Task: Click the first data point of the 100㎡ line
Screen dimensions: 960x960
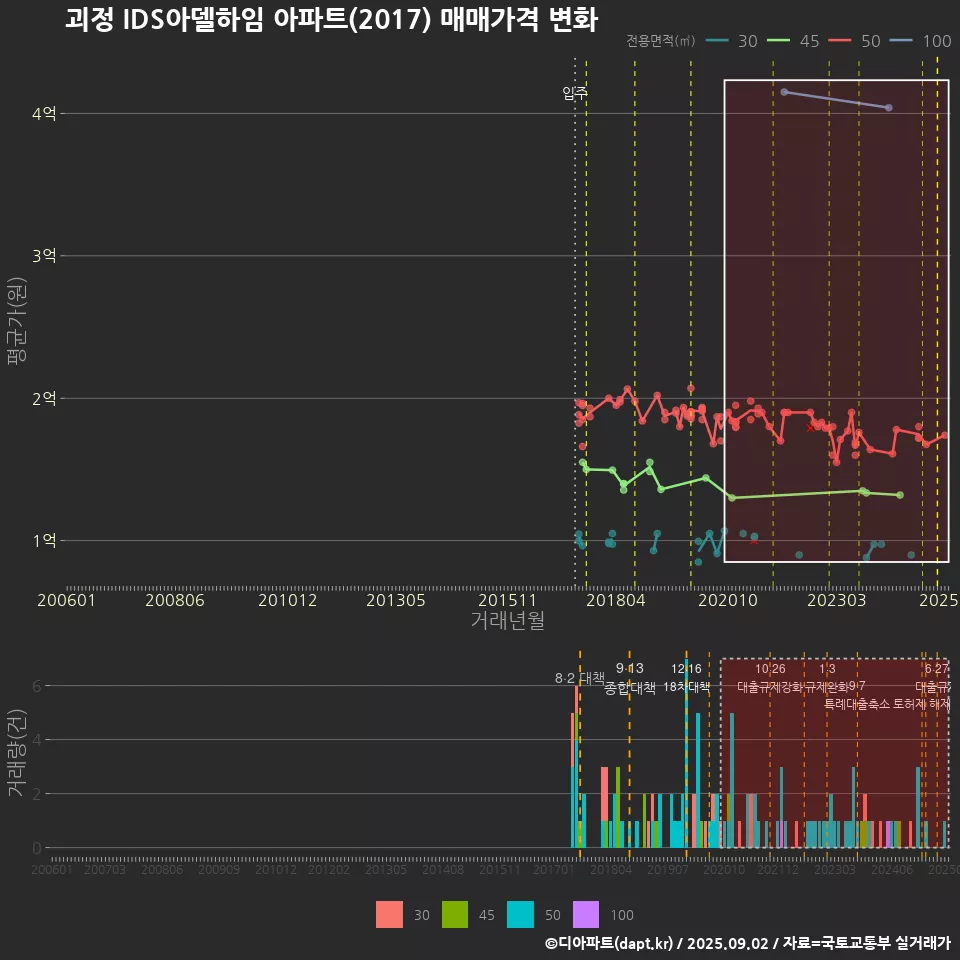Action: pyautogui.click(x=785, y=92)
